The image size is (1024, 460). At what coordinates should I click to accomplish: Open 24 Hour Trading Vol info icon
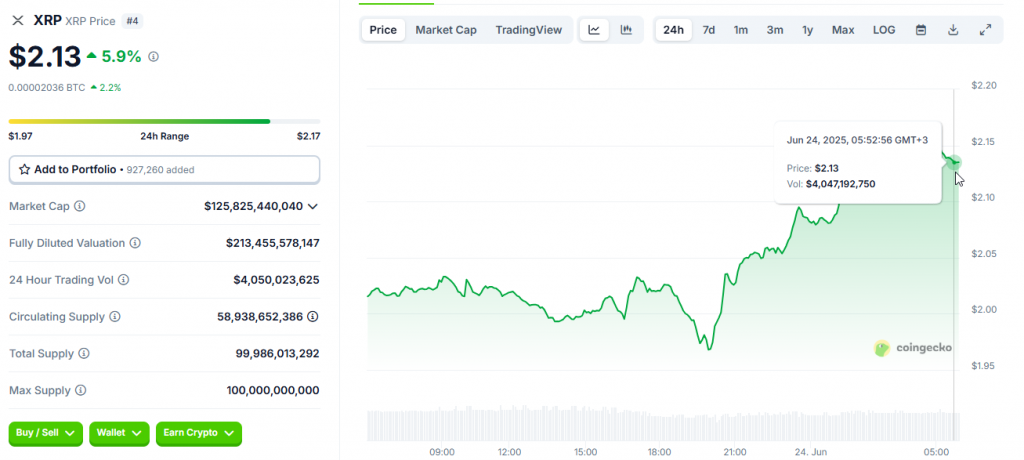pos(123,280)
